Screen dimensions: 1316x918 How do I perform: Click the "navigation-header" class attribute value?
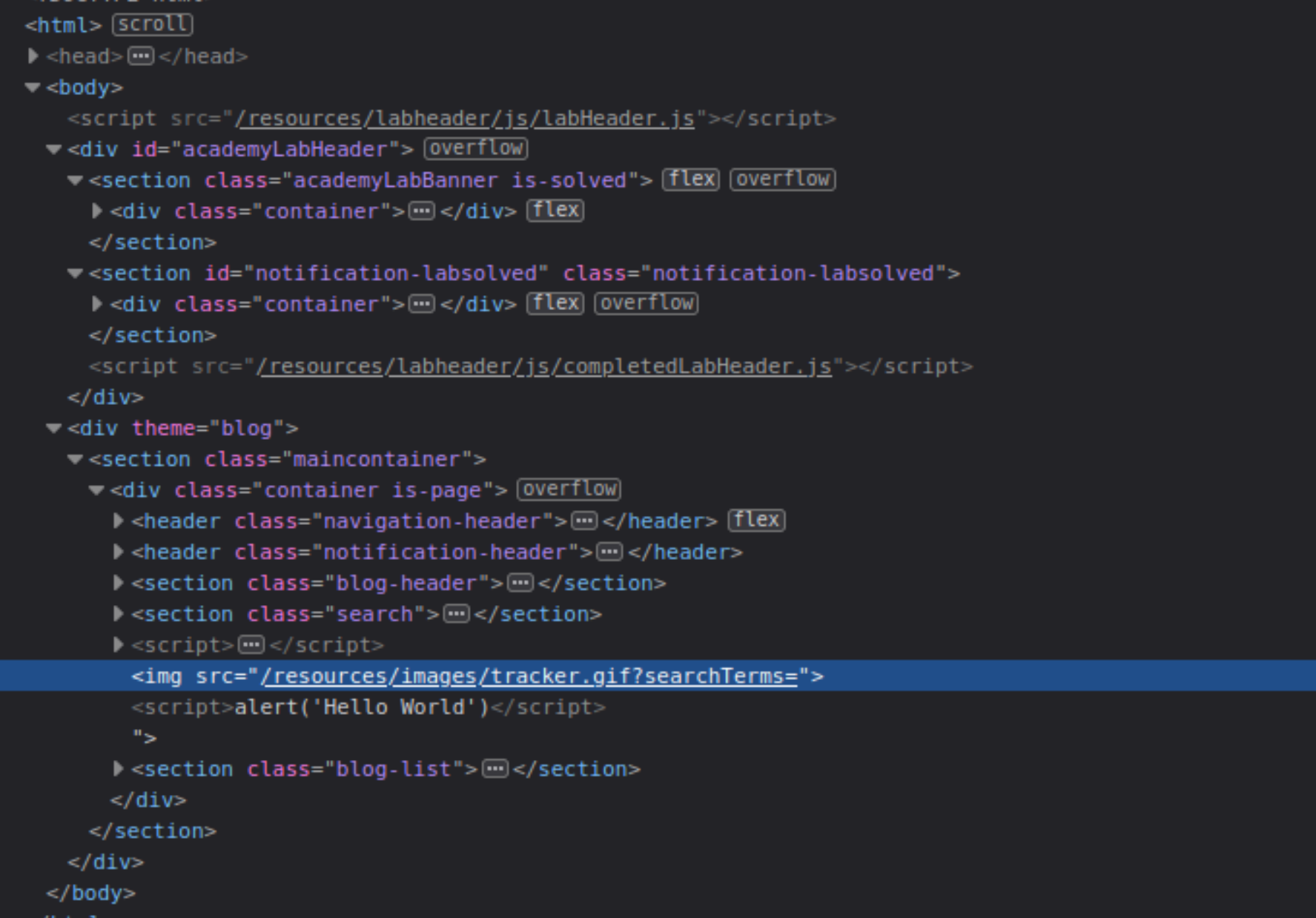(432, 521)
